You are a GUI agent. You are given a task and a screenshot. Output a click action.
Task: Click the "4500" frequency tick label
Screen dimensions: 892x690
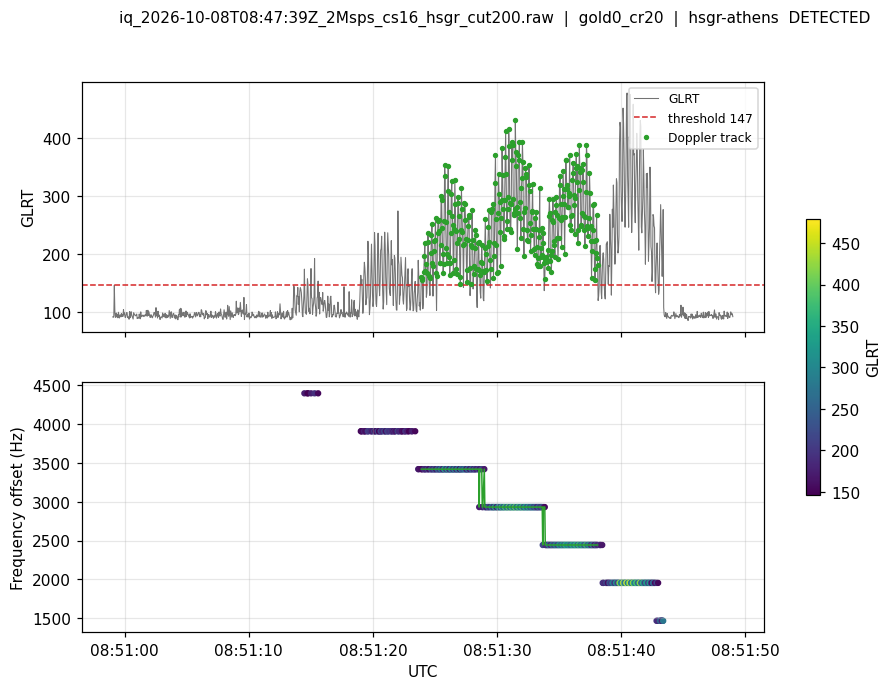point(52,387)
